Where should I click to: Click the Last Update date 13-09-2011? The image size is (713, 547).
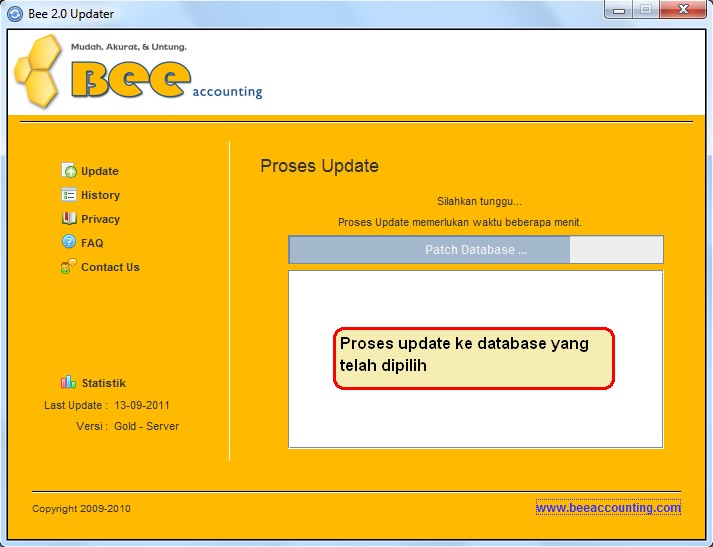point(142,405)
